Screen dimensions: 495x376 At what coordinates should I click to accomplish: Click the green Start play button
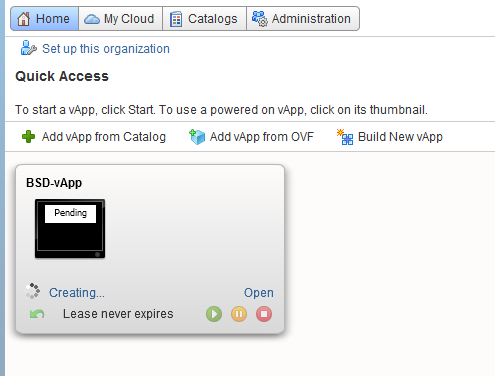[x=214, y=314]
